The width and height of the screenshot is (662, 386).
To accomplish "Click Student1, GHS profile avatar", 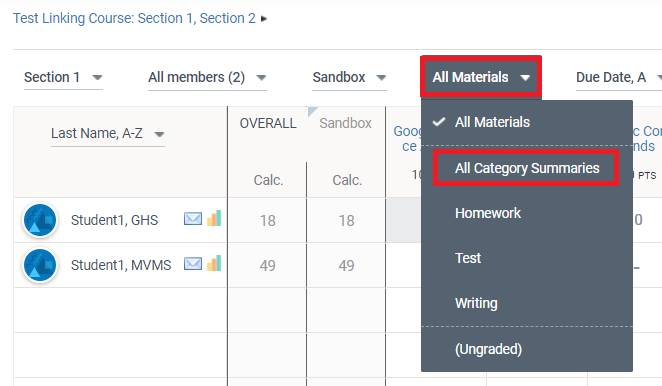I will pos(40,220).
